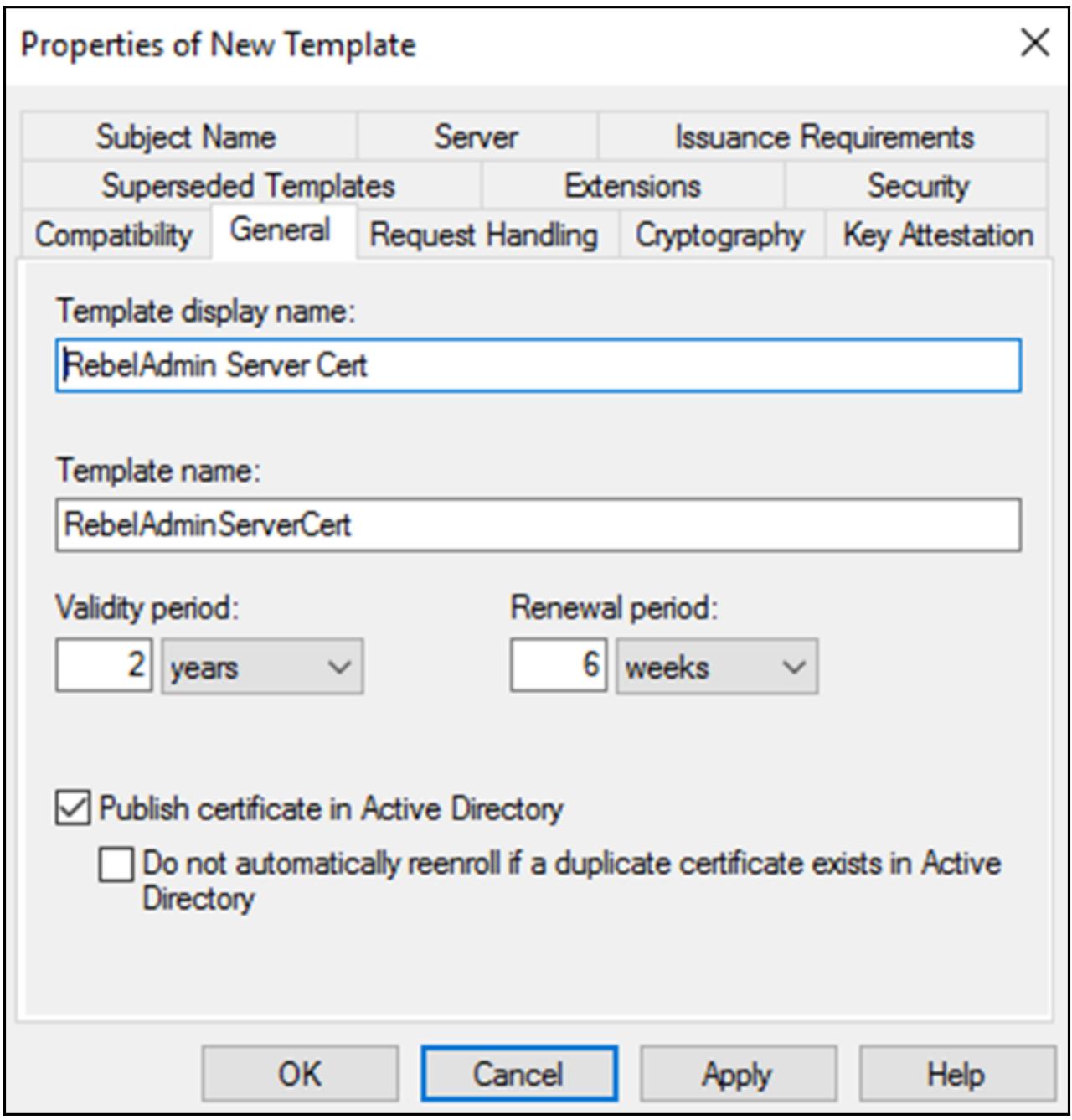Expand the renewal period weeks dropdown

click(717, 667)
